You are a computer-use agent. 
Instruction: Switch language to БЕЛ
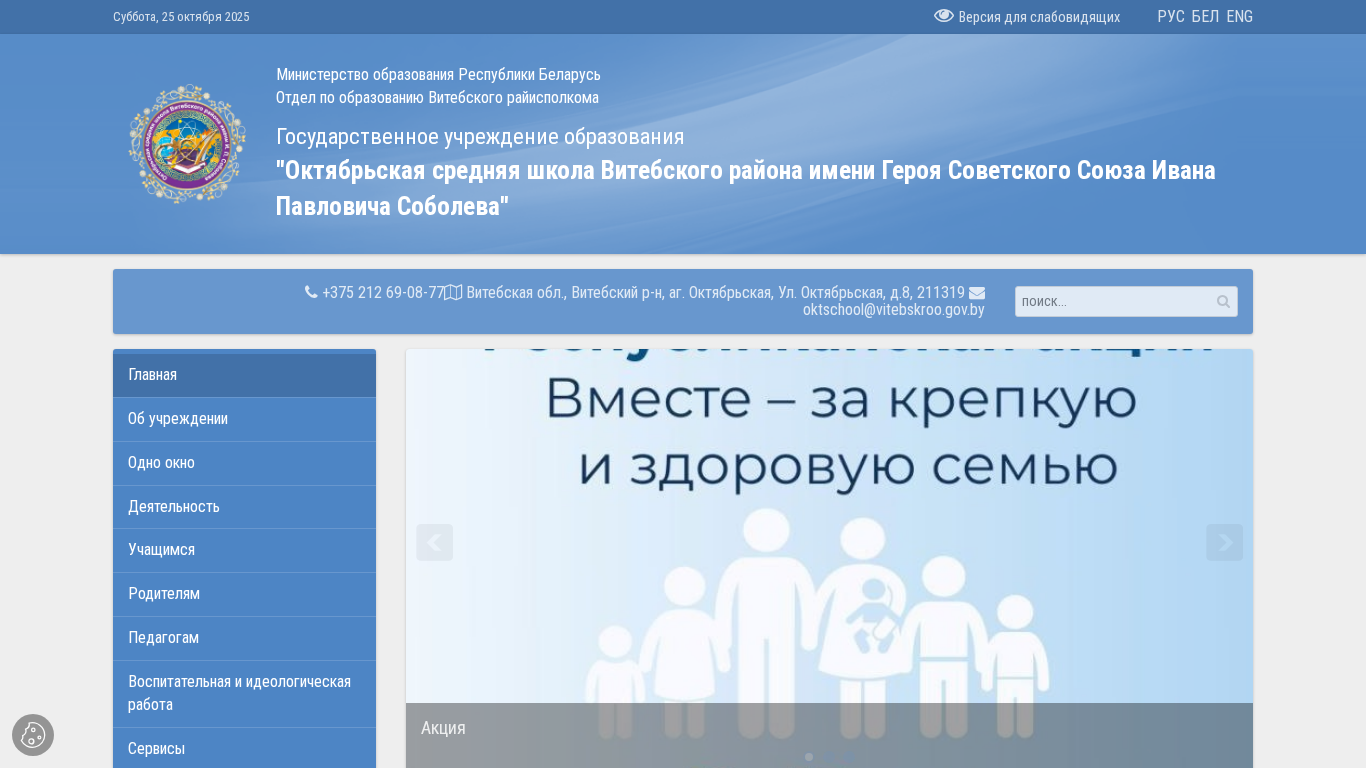[1205, 17]
